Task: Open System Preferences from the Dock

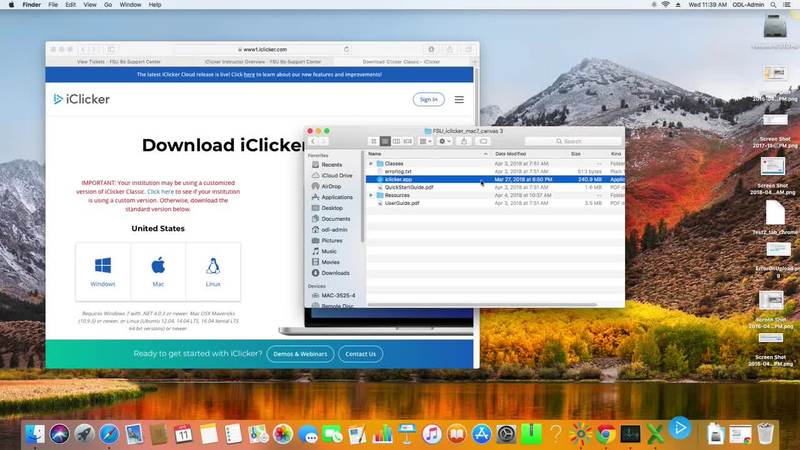Action: pos(506,434)
